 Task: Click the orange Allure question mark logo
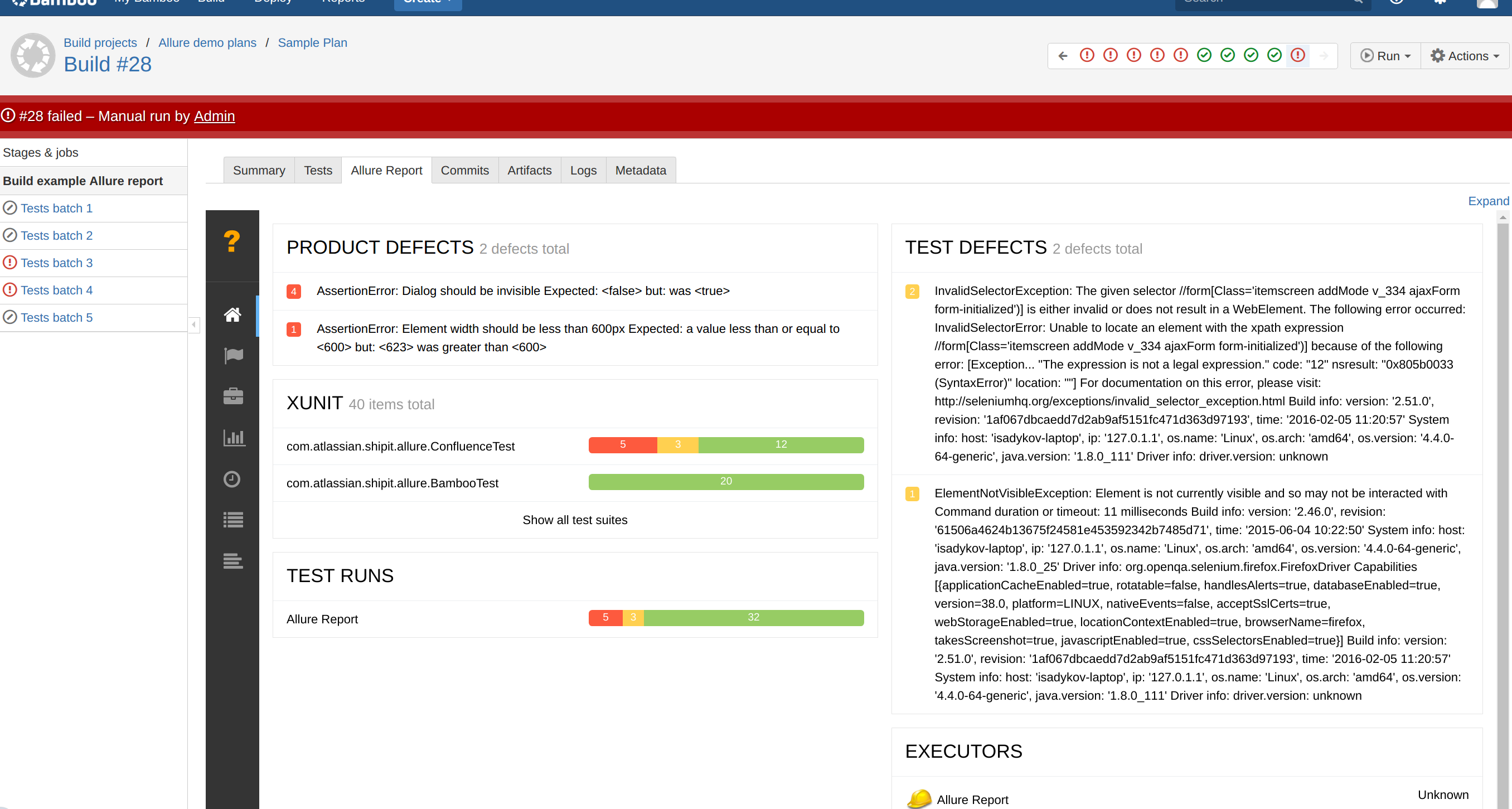pyautogui.click(x=232, y=241)
